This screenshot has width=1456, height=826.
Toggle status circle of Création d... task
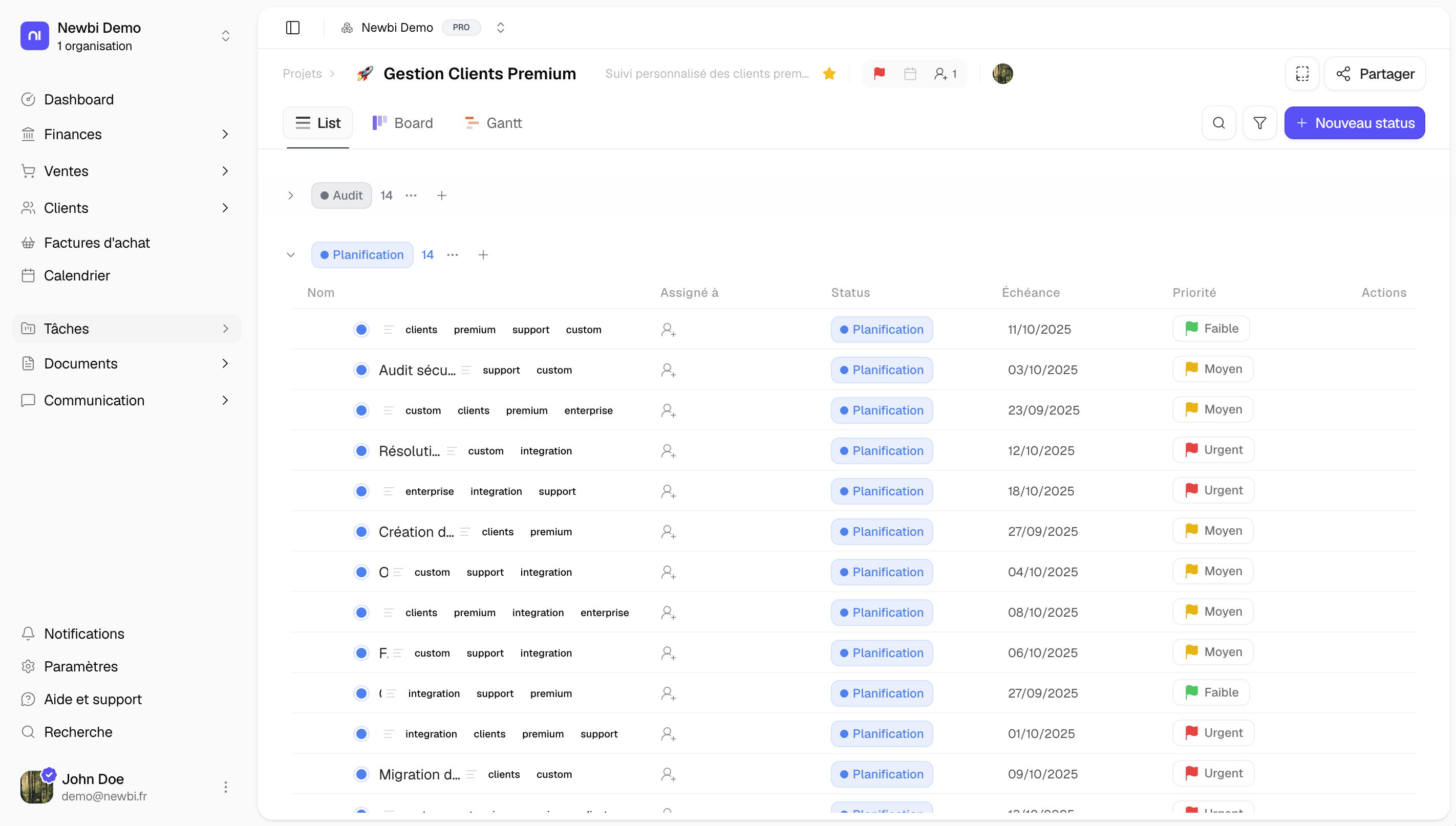coord(361,532)
